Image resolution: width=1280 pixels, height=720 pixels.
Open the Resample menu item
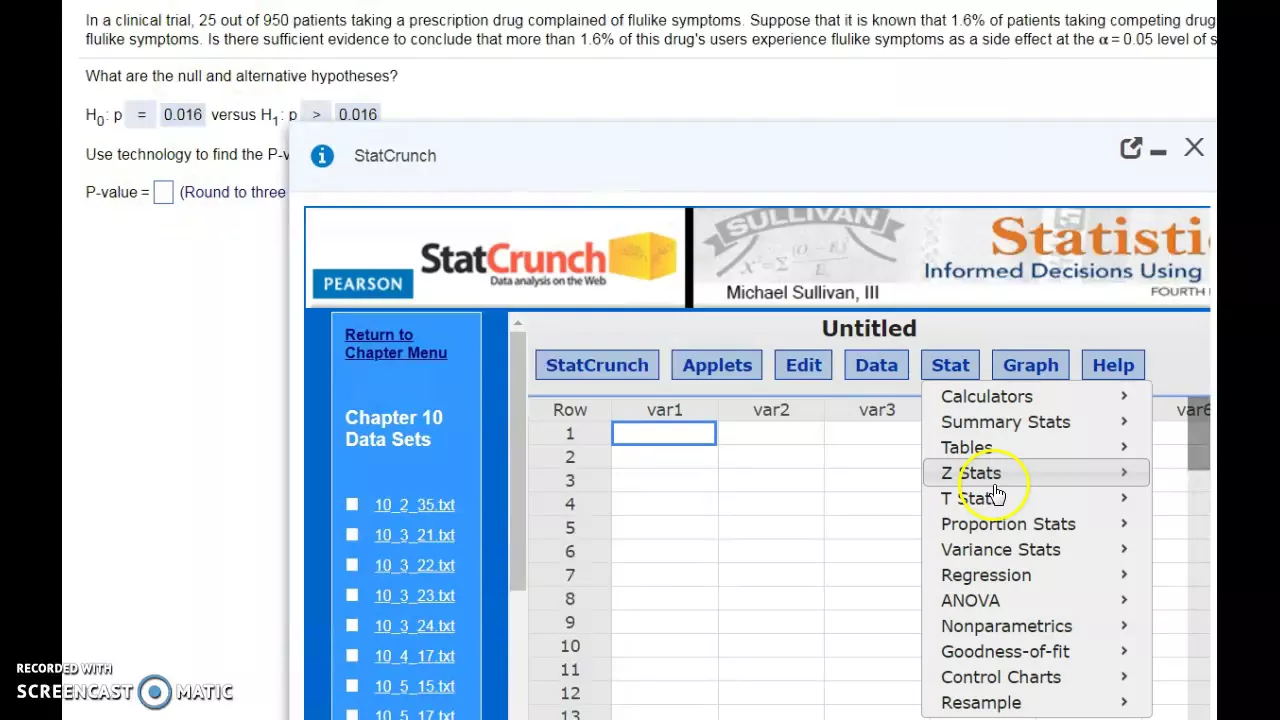tap(1037, 702)
